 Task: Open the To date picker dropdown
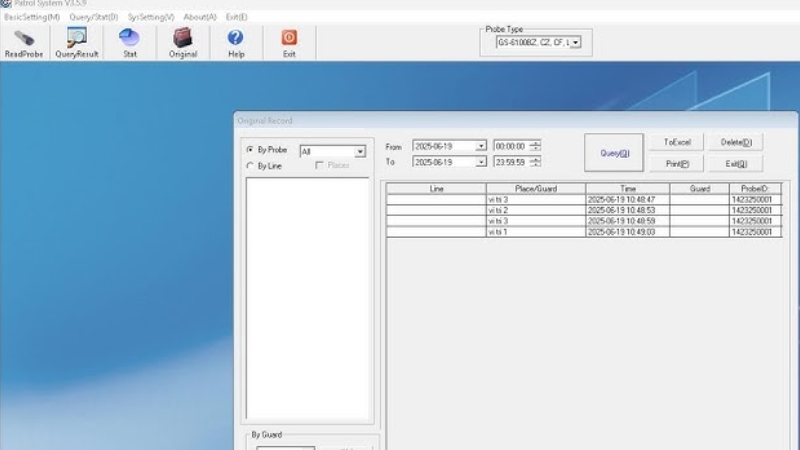[x=481, y=162]
